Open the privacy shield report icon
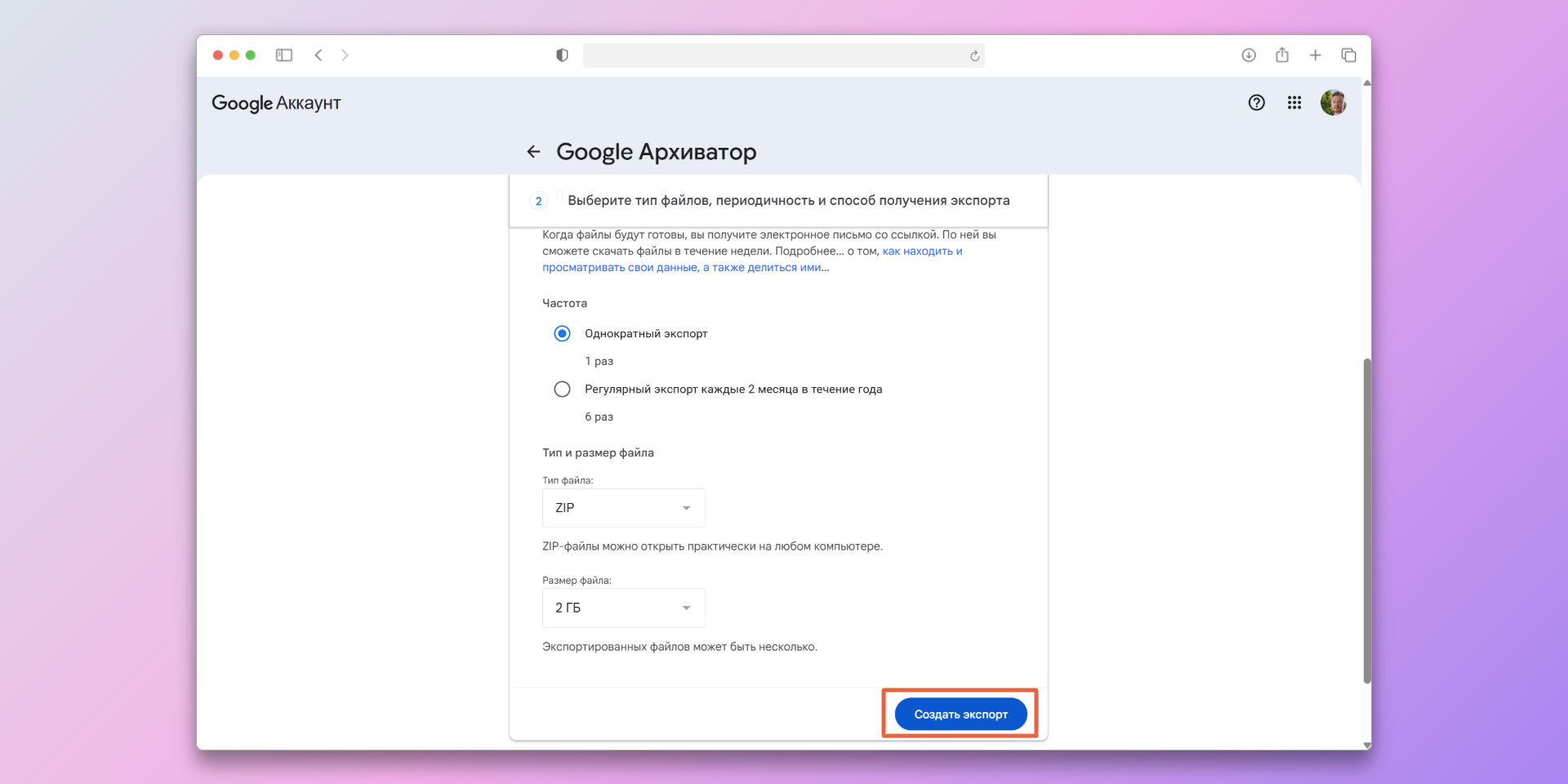The width and height of the screenshot is (1568, 784). click(x=562, y=56)
